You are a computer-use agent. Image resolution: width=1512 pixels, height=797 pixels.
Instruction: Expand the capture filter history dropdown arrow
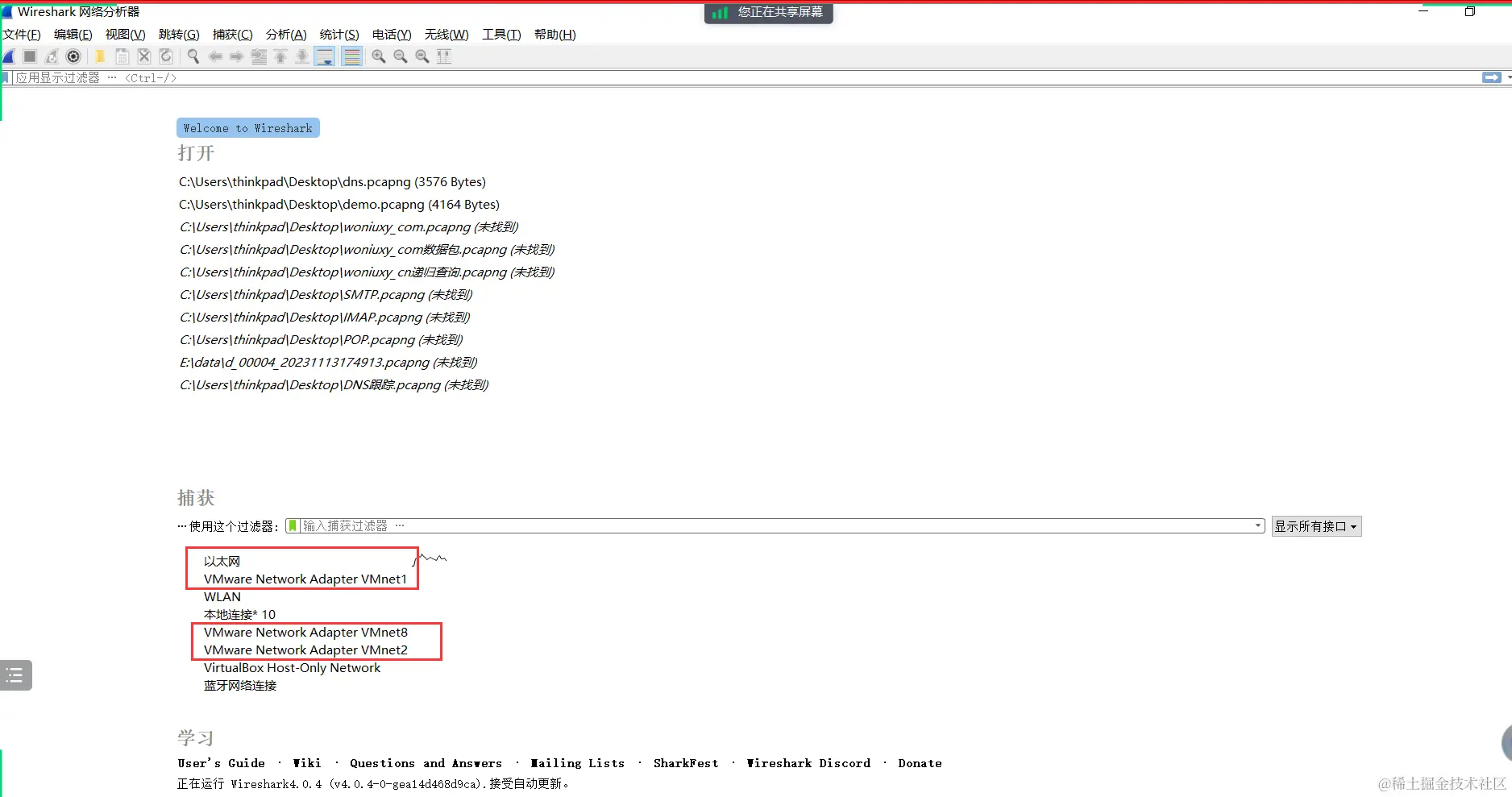pyautogui.click(x=1258, y=526)
